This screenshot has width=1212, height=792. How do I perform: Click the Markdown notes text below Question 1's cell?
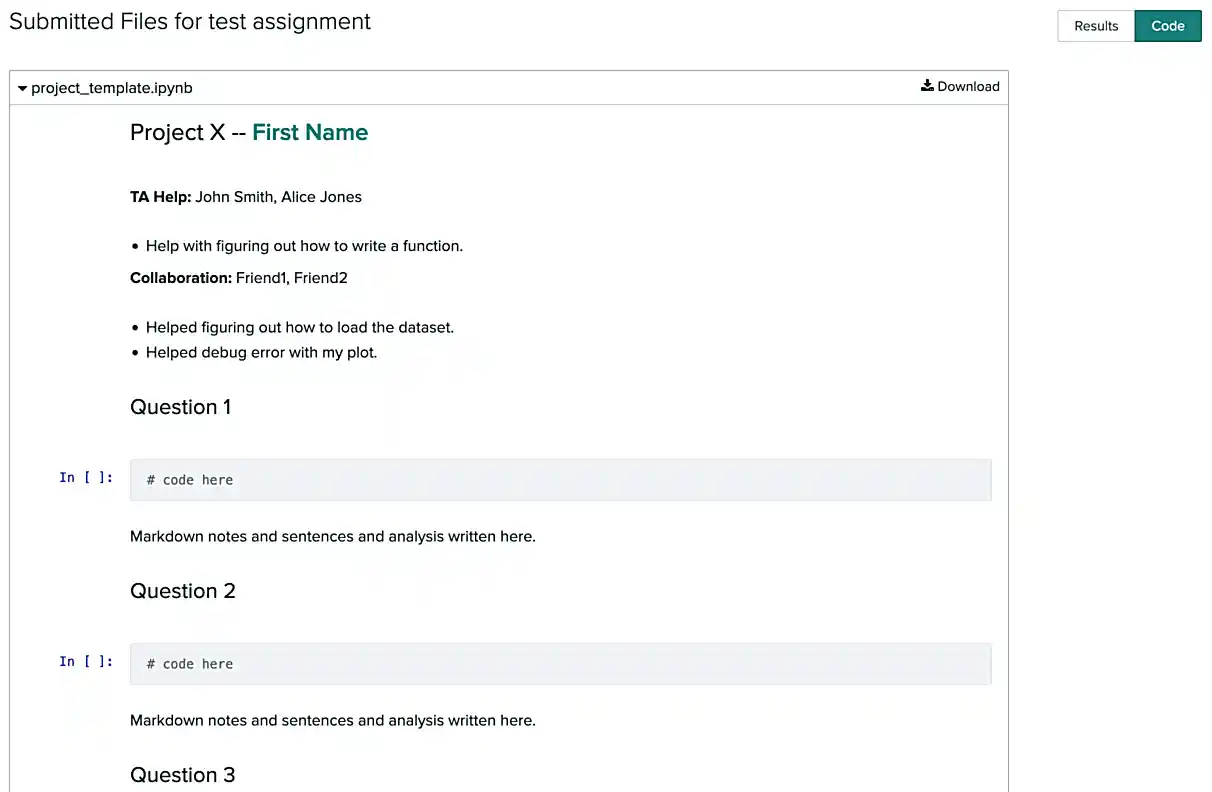point(333,537)
